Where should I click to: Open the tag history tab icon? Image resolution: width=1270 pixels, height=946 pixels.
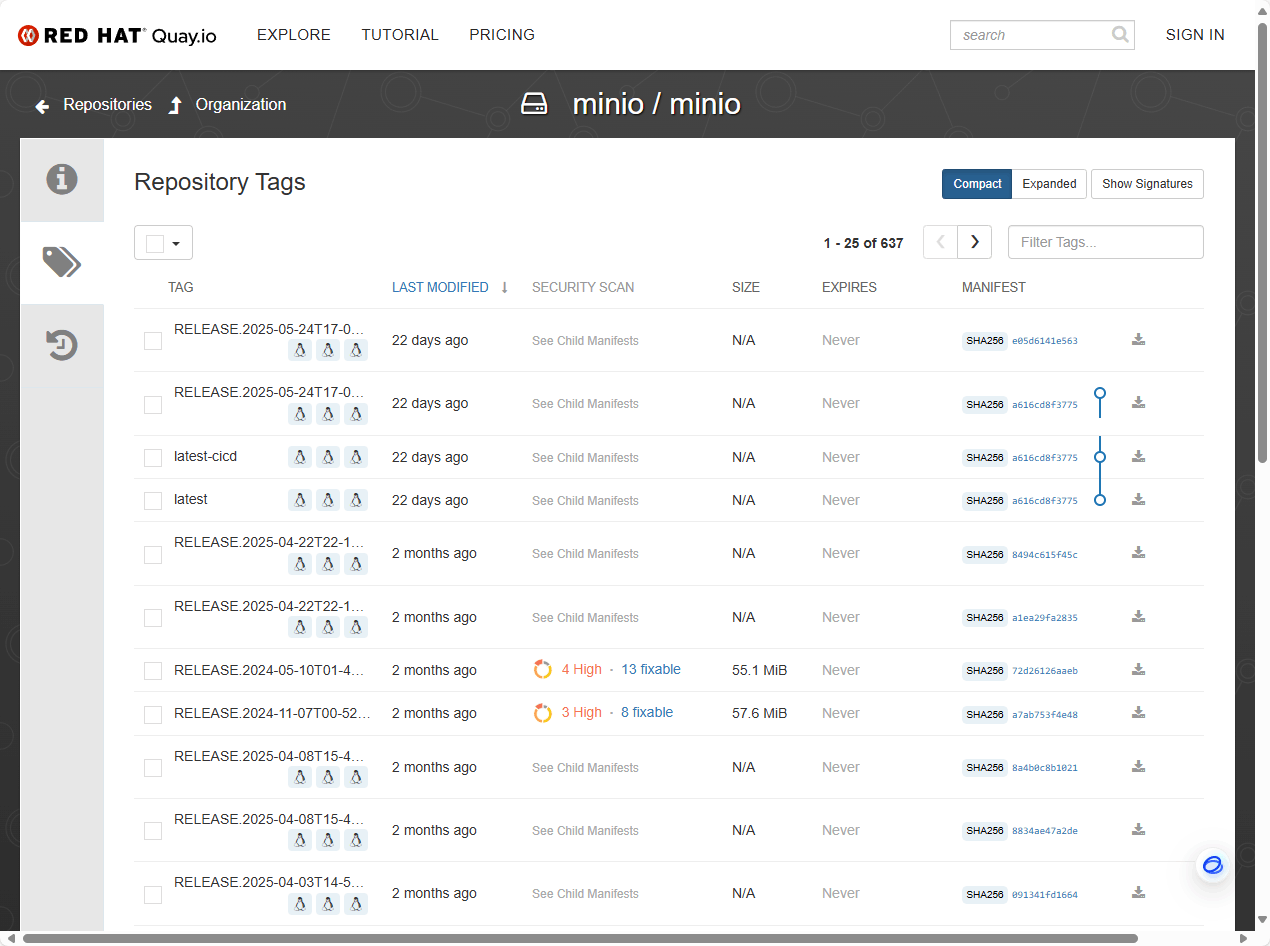62,345
